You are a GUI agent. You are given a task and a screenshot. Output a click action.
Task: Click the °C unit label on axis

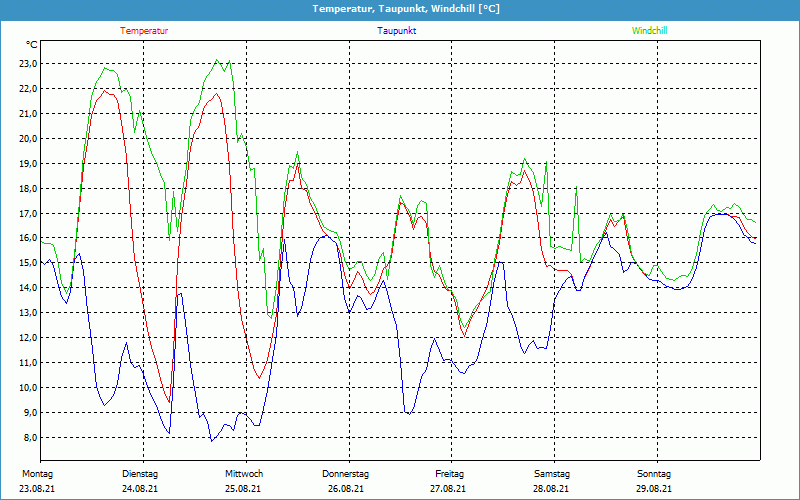pyautogui.click(x=32, y=45)
